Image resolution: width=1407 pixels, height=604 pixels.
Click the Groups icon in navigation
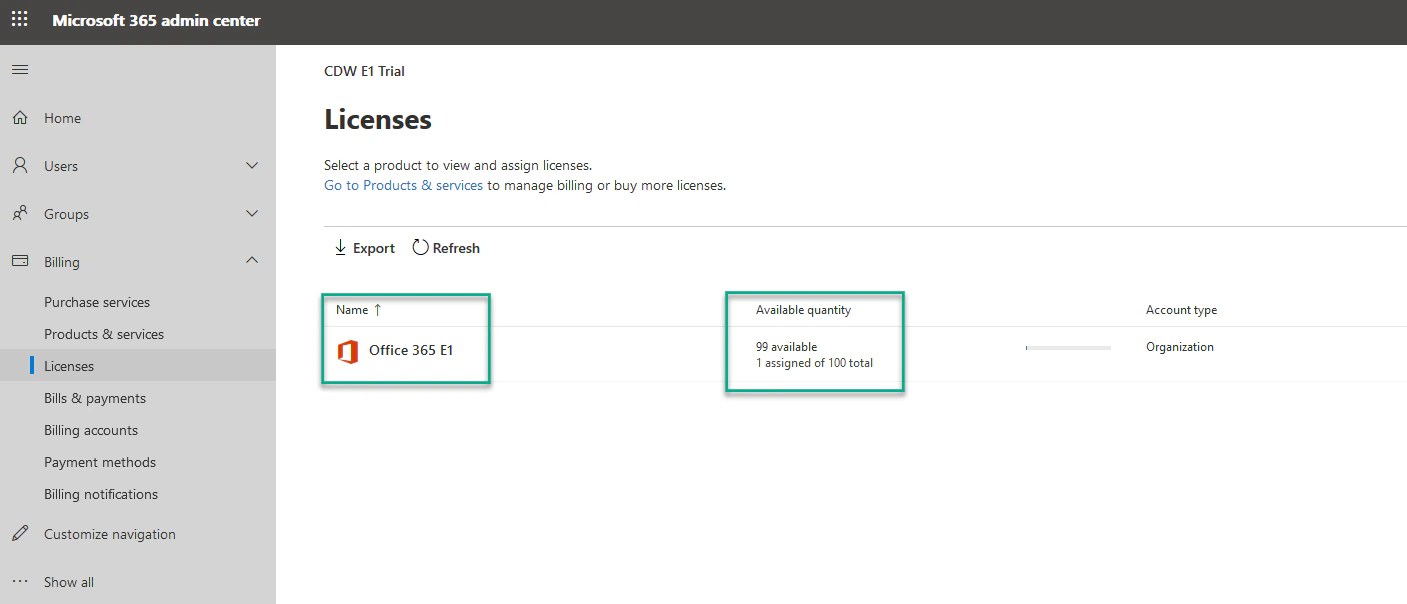click(x=19, y=214)
